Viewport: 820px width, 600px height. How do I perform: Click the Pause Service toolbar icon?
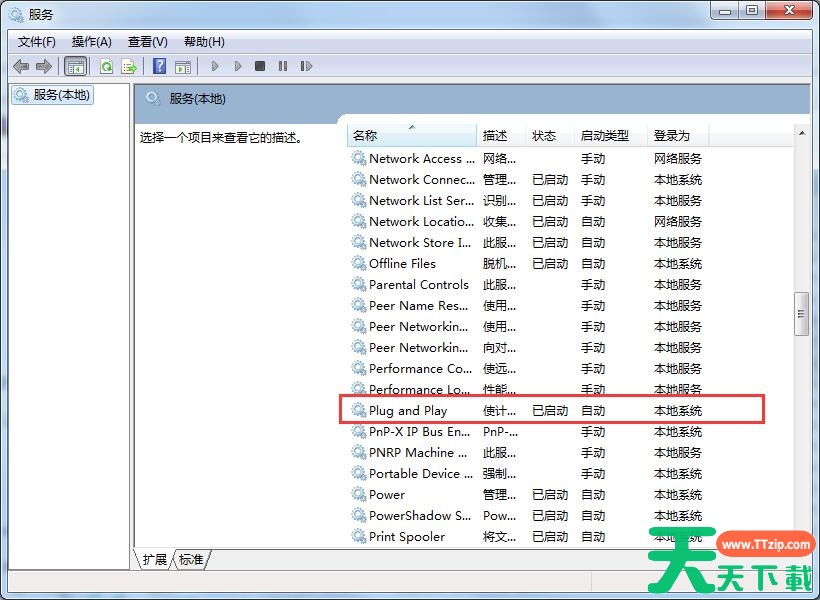[x=283, y=66]
